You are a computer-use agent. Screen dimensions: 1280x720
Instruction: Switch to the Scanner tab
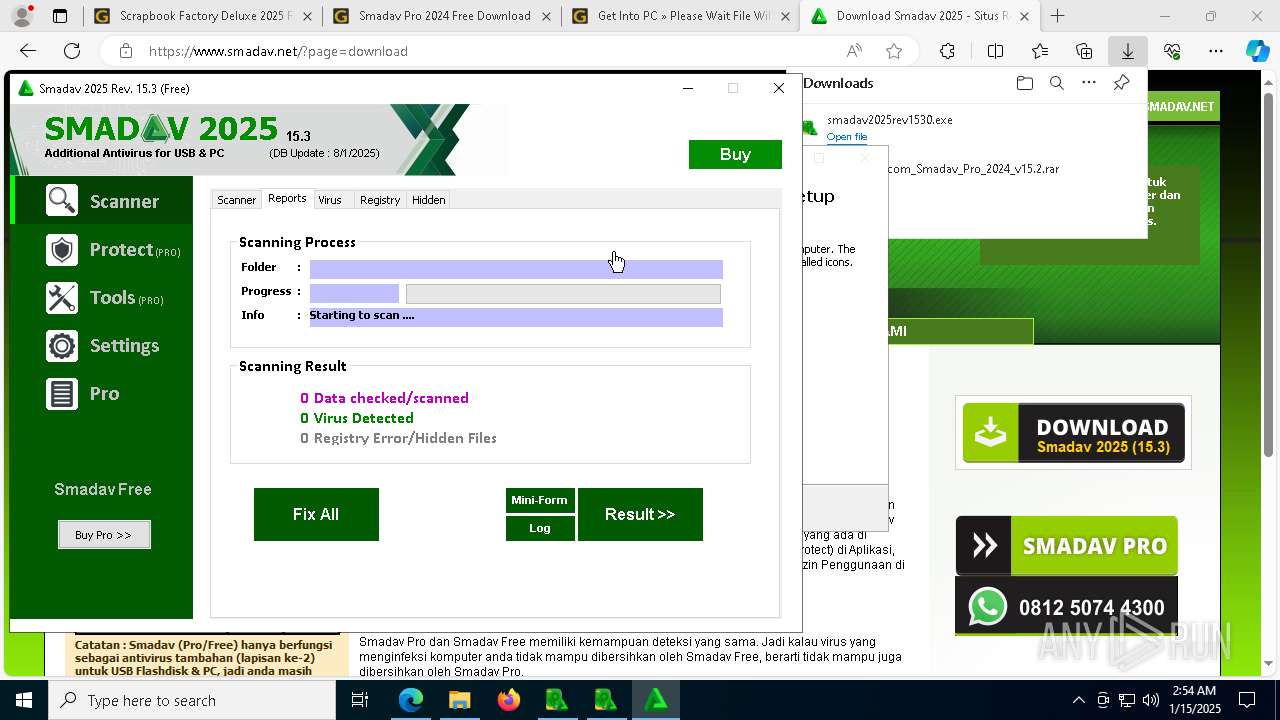pos(237,200)
